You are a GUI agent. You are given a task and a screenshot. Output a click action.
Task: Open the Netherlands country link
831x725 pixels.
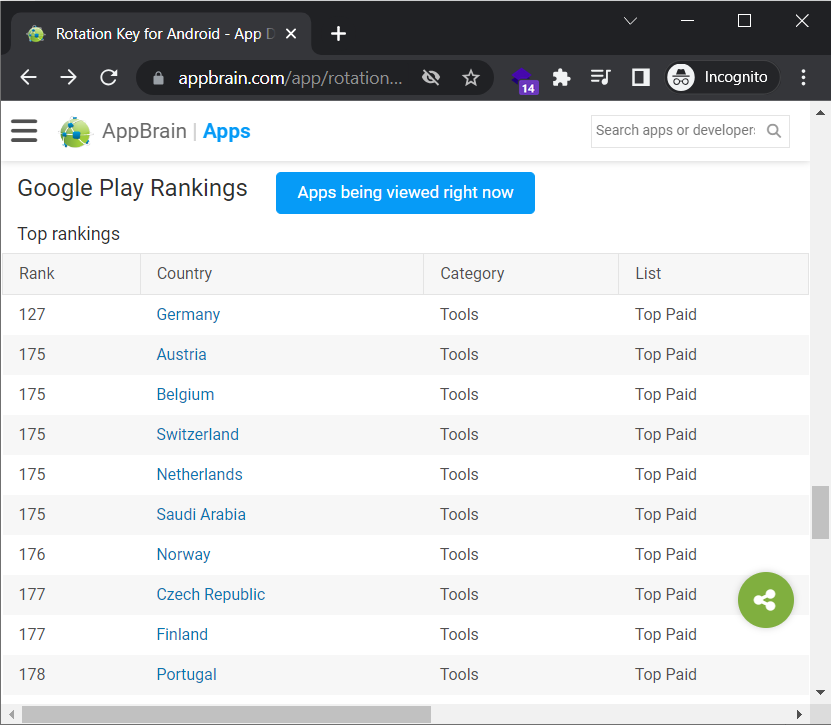click(199, 474)
